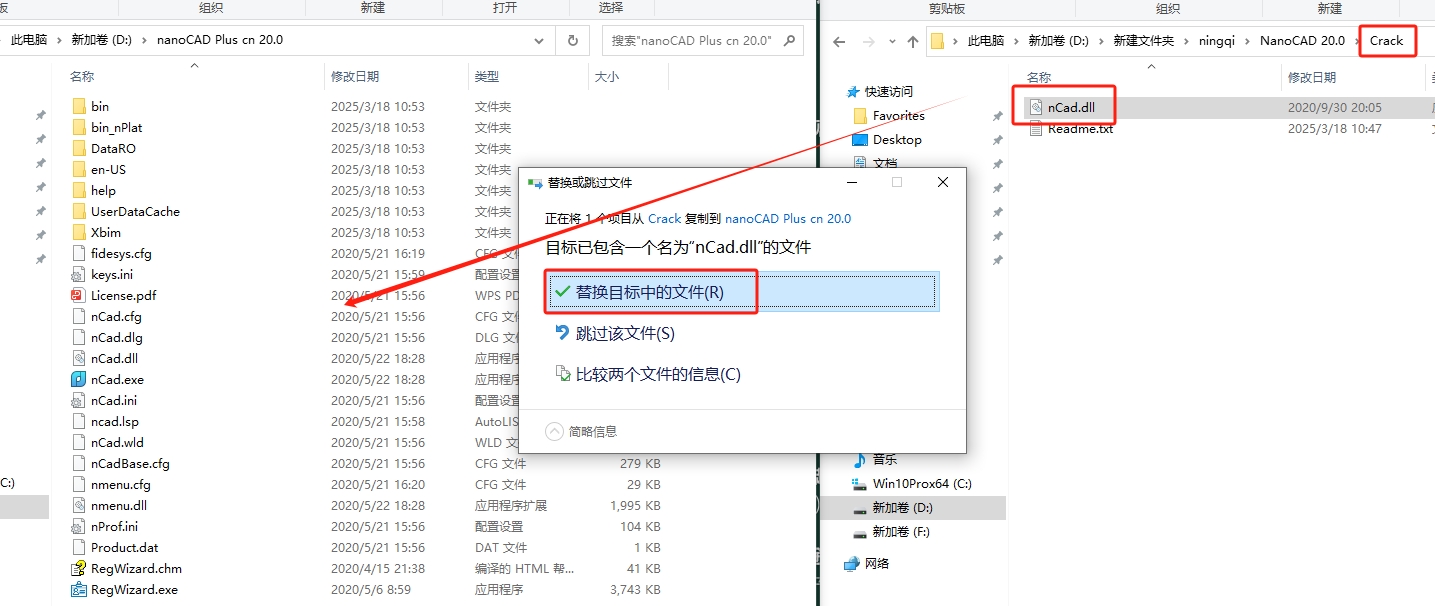Click the keys.ini settings file icon
1435x606 pixels.
point(79,274)
